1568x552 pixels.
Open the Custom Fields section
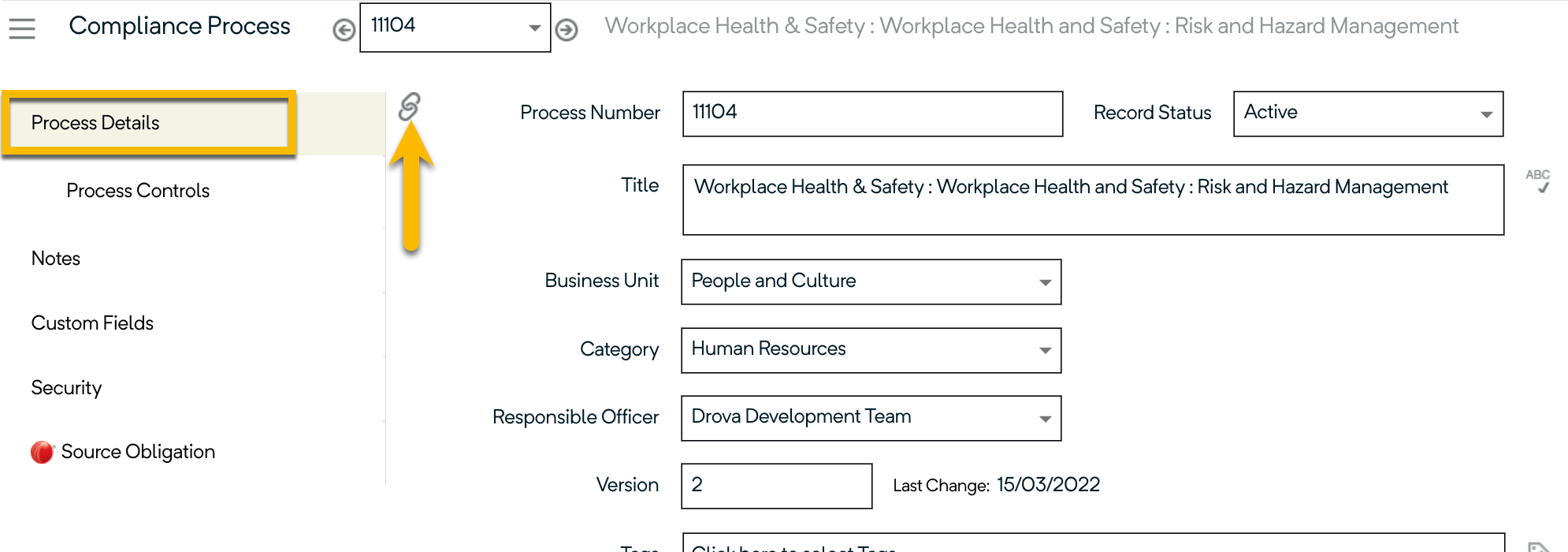pyautogui.click(x=92, y=323)
